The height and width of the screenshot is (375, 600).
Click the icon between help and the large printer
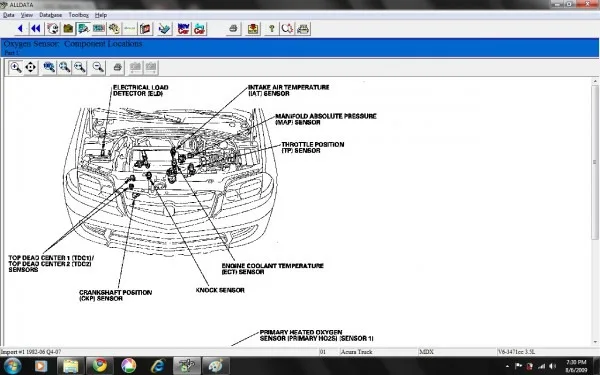click(x=287, y=29)
